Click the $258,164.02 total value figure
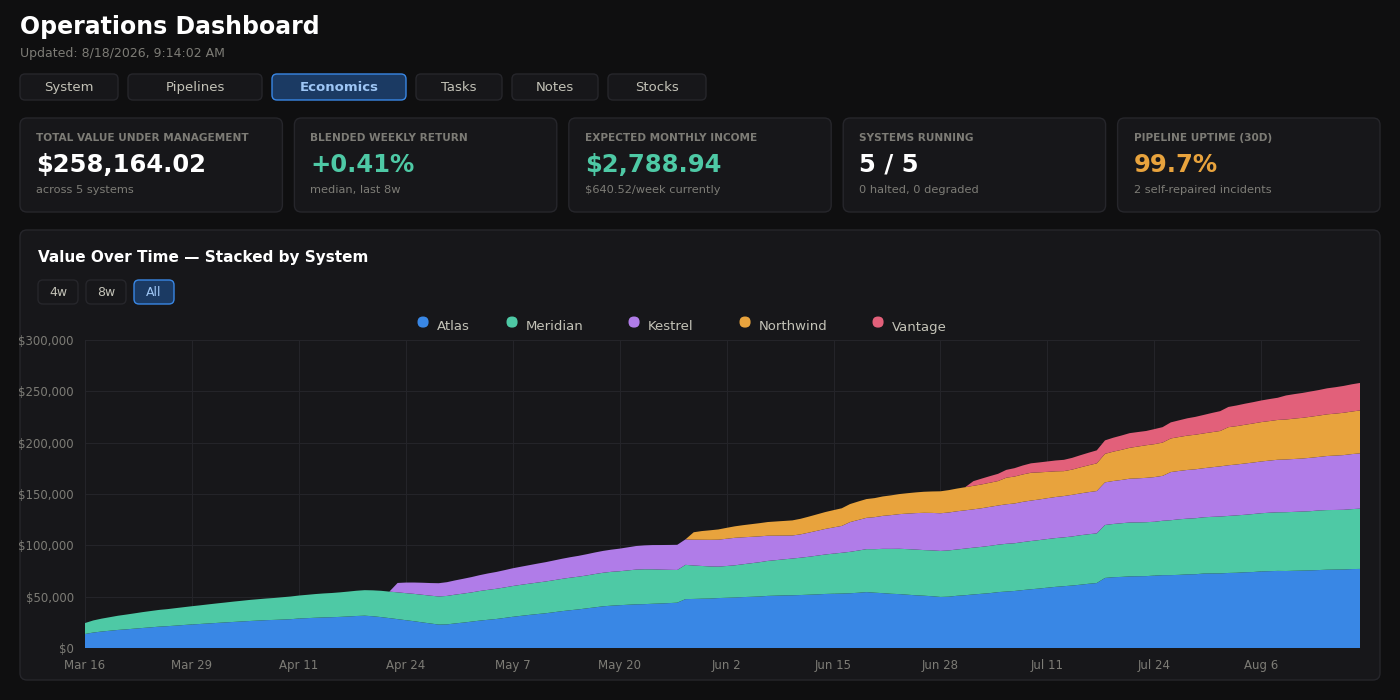 [121, 165]
